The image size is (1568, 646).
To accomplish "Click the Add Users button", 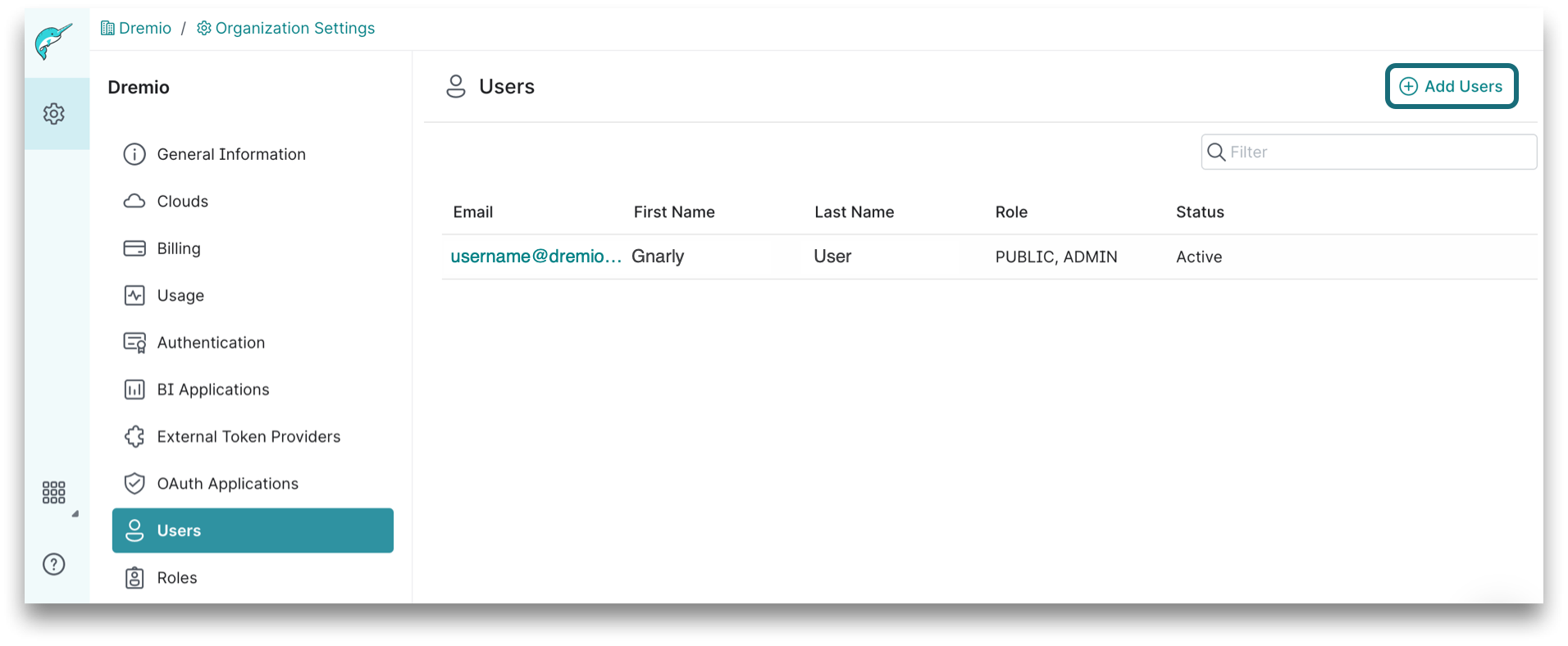I will 1452,86.
